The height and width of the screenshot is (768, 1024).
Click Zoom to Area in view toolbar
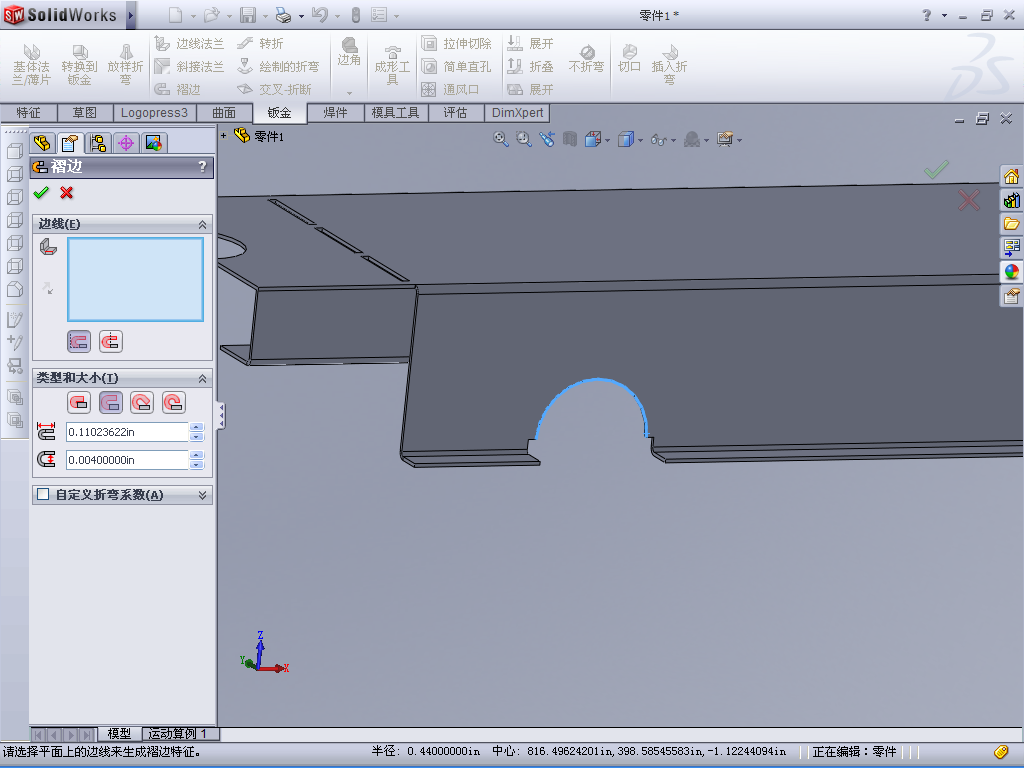pyautogui.click(x=524, y=138)
